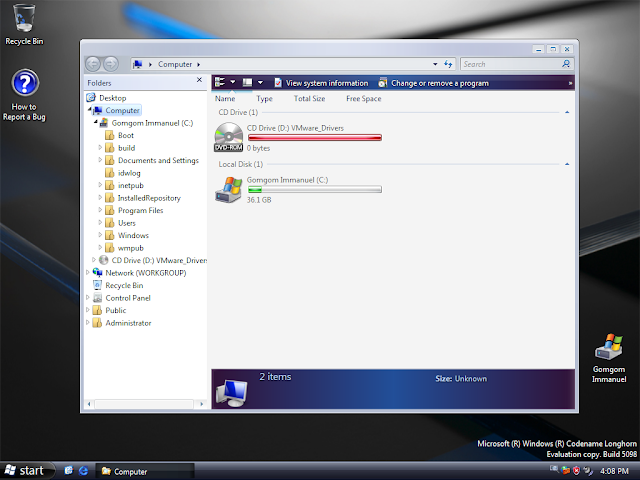Launch Internet Explorer from quick launch
Screen dimensions: 640x480
point(83,471)
